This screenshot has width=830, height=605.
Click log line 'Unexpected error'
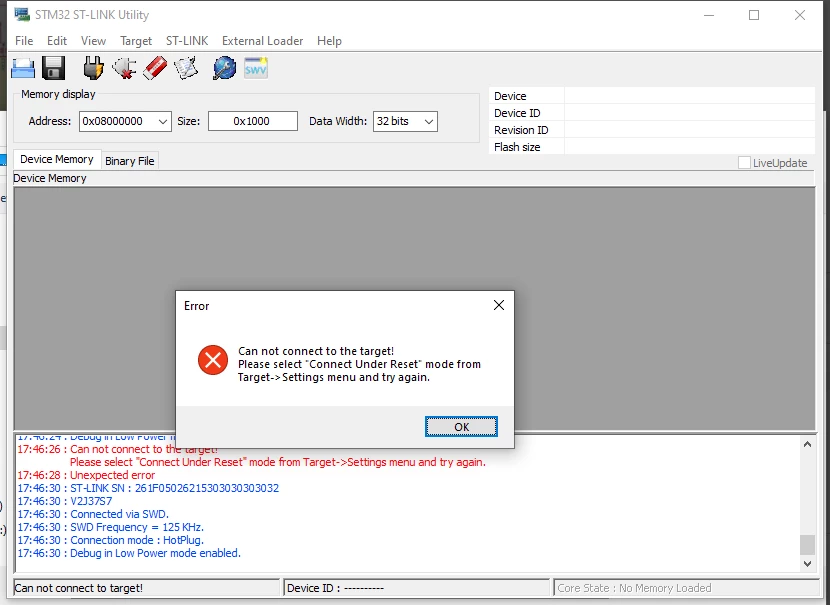click(x=86, y=475)
